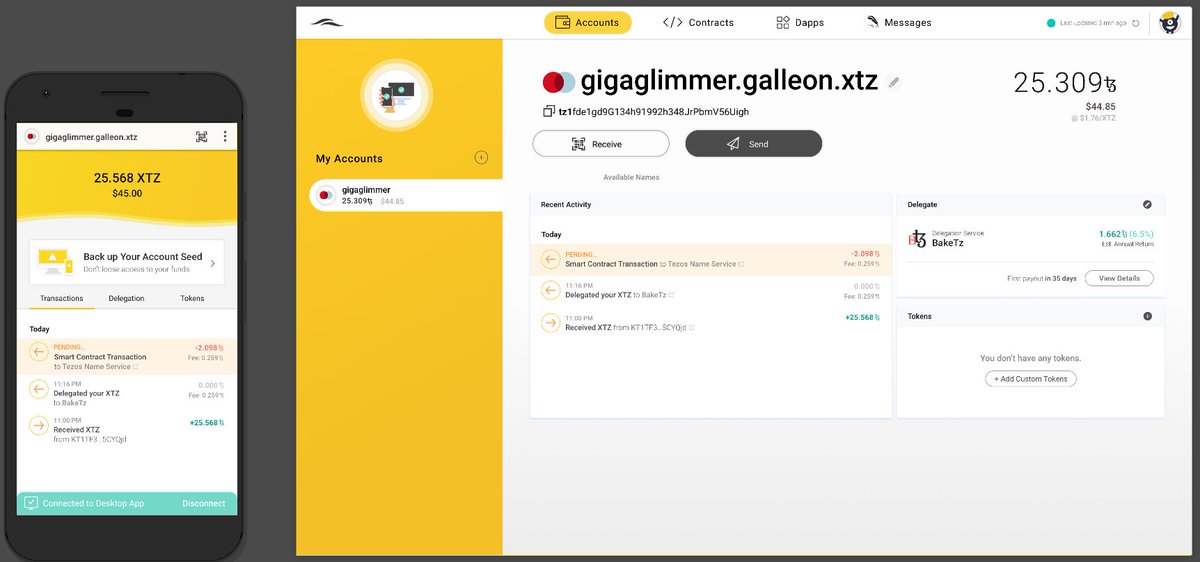This screenshot has height=562, width=1200.
Task: Open the Dapps tab
Action: [x=800, y=22]
